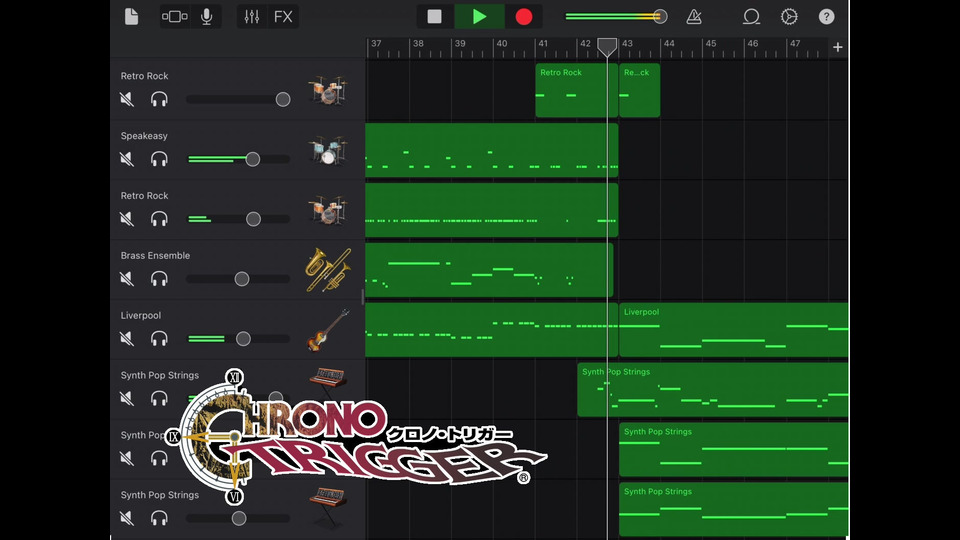
Task: Tap bar 47 on the ruler
Action: click(x=795, y=43)
